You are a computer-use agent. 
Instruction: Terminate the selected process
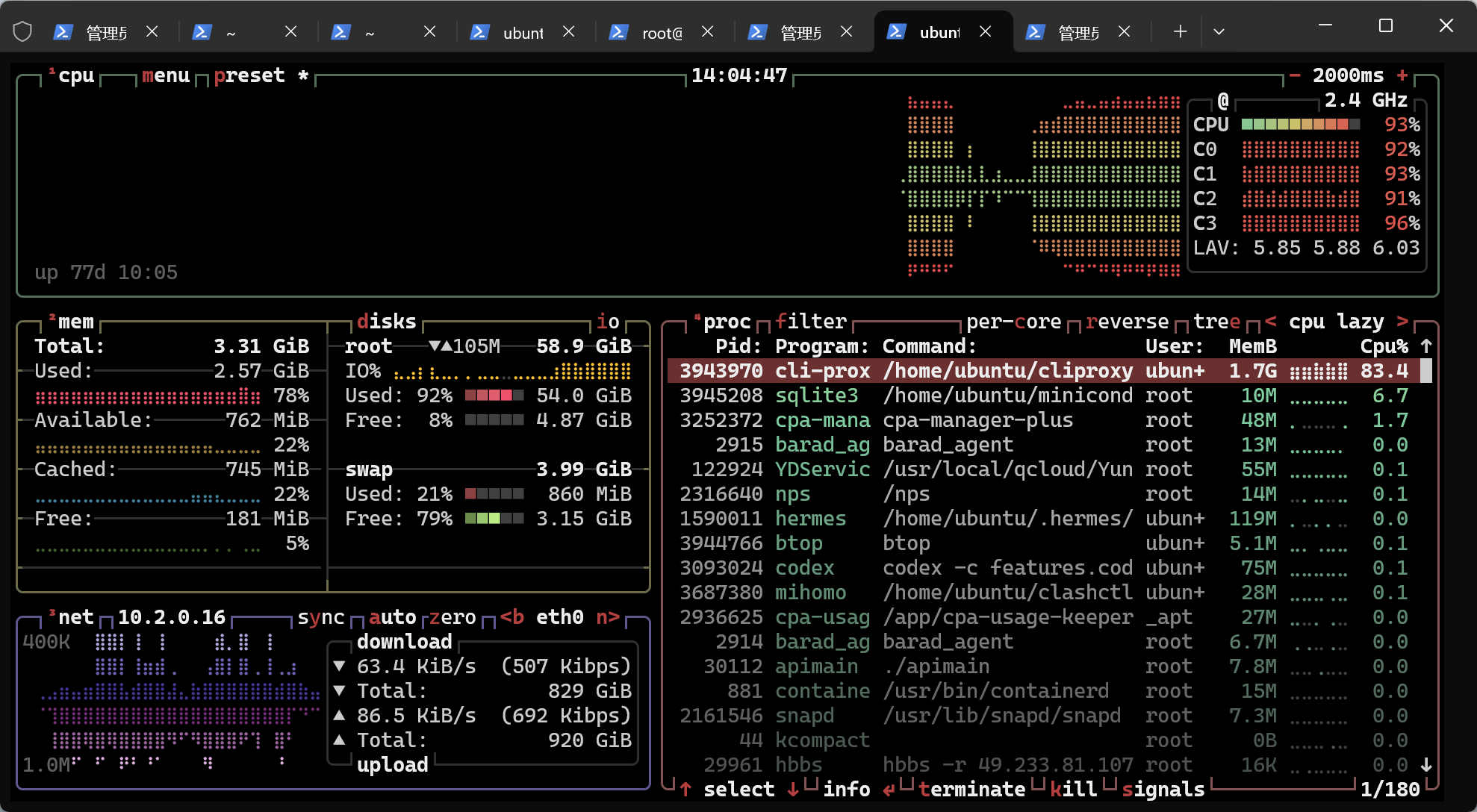coord(972,790)
